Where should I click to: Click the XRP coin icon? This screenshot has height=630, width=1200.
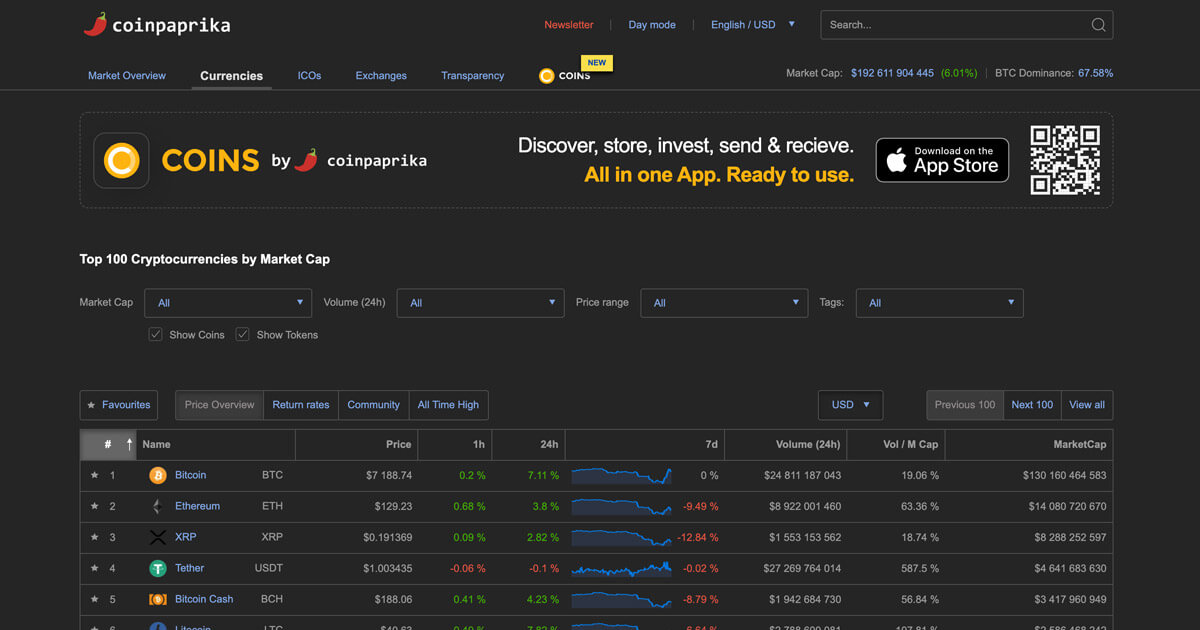[x=157, y=537]
